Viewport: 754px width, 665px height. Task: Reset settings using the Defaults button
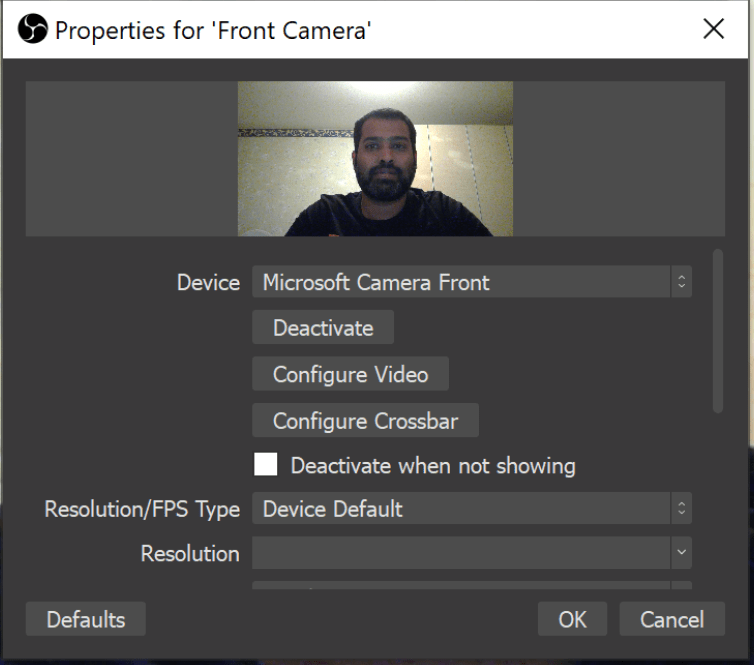point(86,619)
